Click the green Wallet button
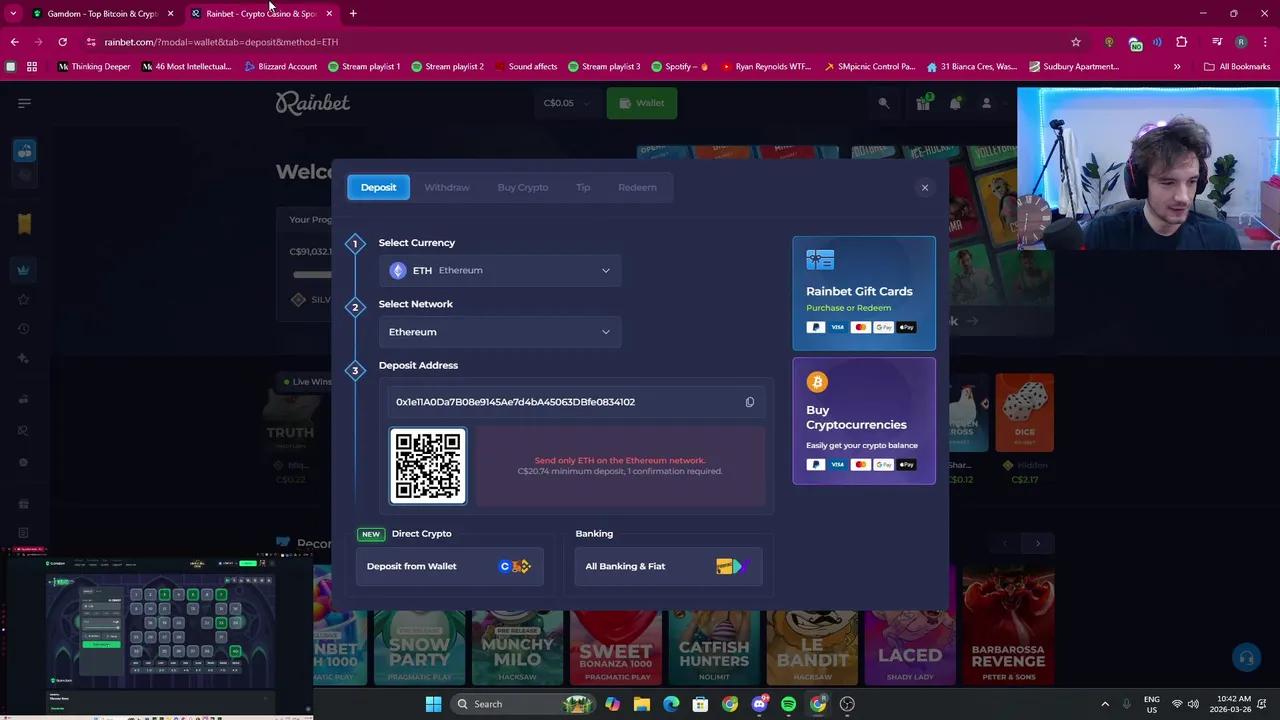The width and height of the screenshot is (1280, 720). pyautogui.click(x=642, y=103)
